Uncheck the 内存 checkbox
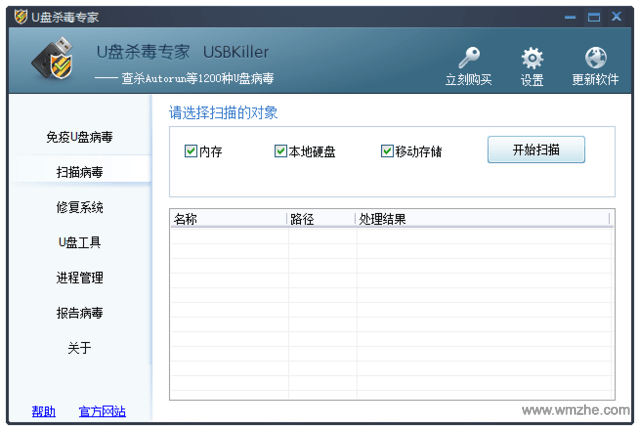Image resolution: width=640 pixels, height=429 pixels. coord(191,151)
